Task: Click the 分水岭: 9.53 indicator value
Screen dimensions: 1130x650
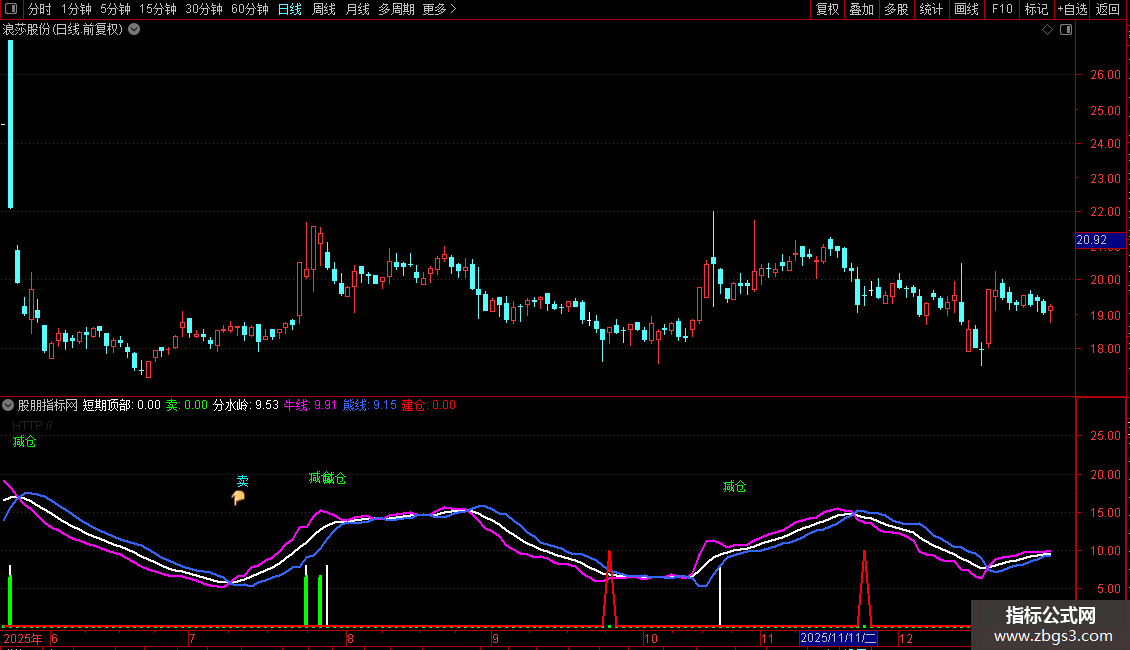Action: (246, 405)
